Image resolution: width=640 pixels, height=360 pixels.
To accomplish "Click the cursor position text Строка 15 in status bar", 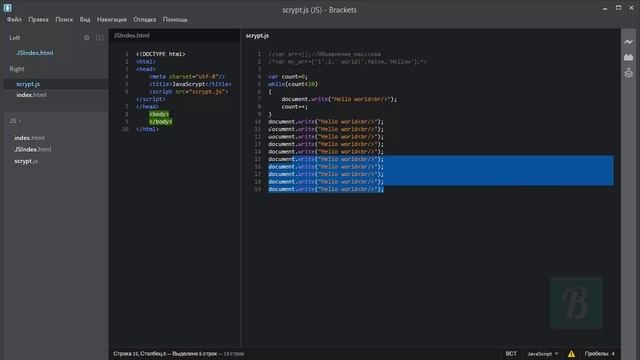I will 126,354.
